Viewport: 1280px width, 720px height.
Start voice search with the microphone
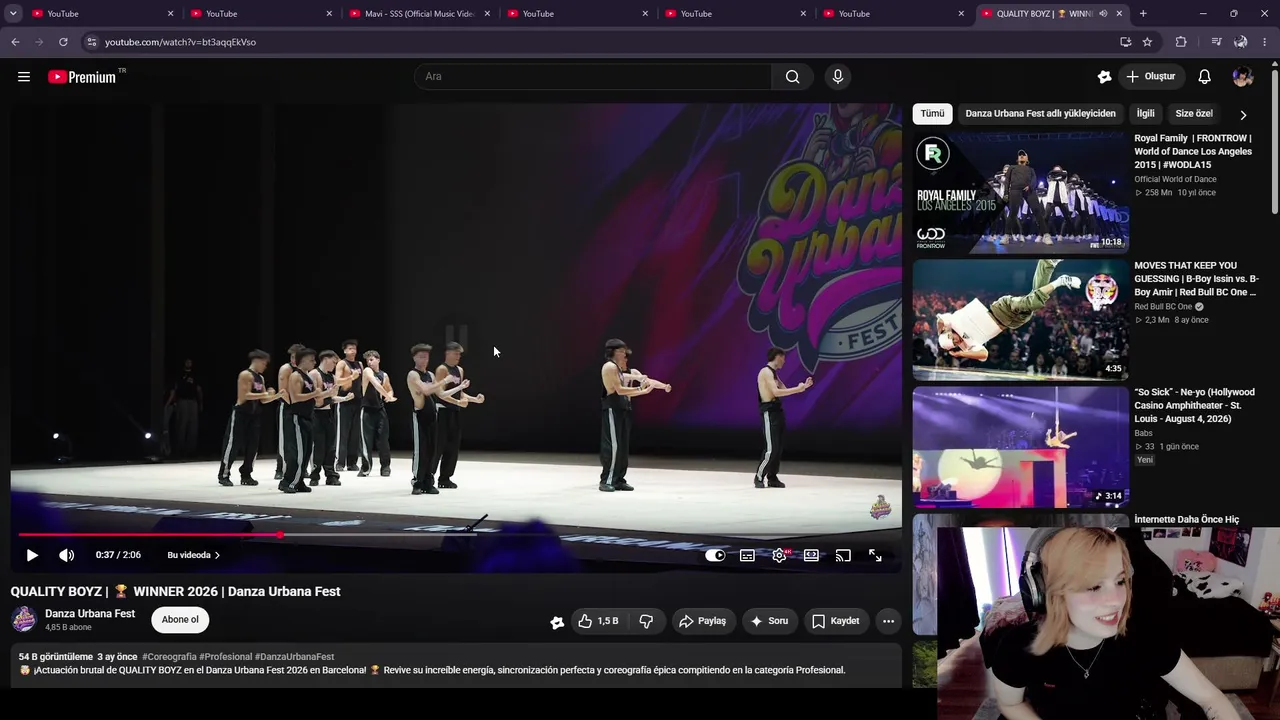838,77
